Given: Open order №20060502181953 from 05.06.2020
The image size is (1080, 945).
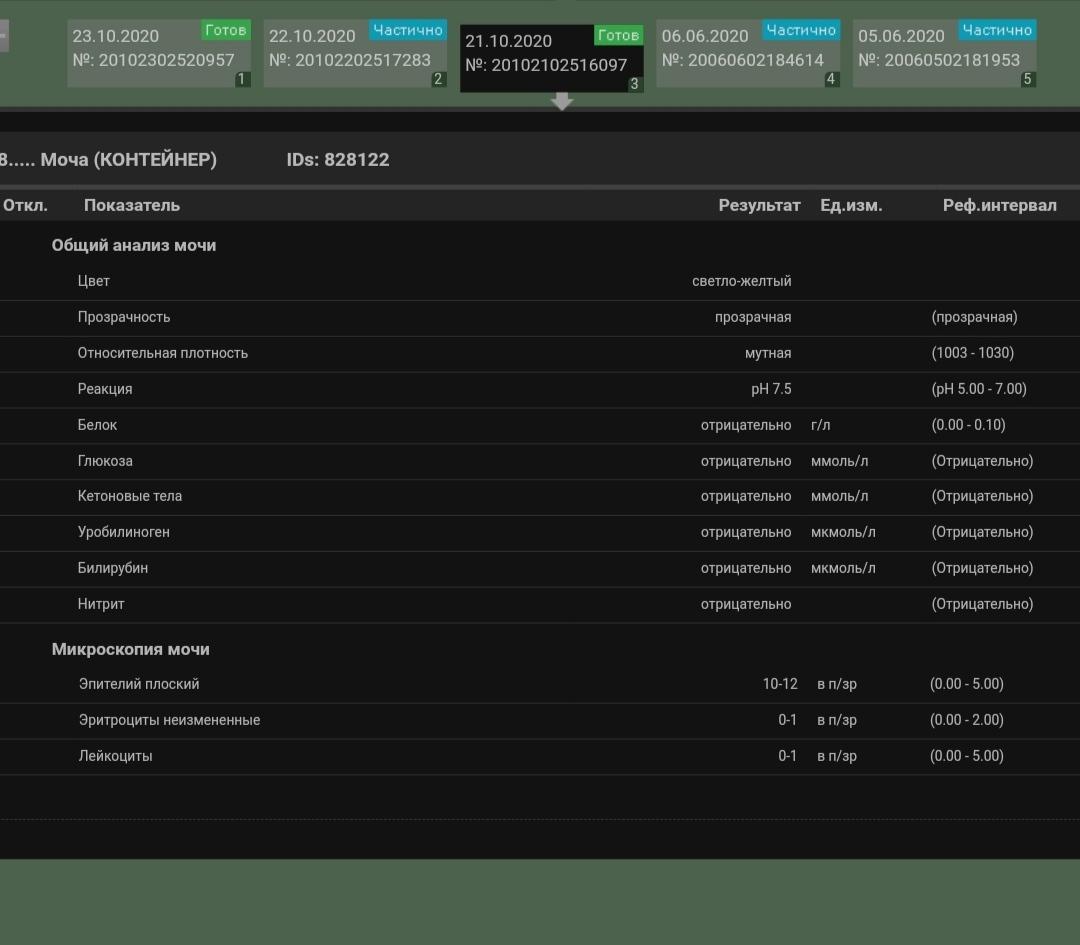Looking at the screenshot, I should coord(939,52).
